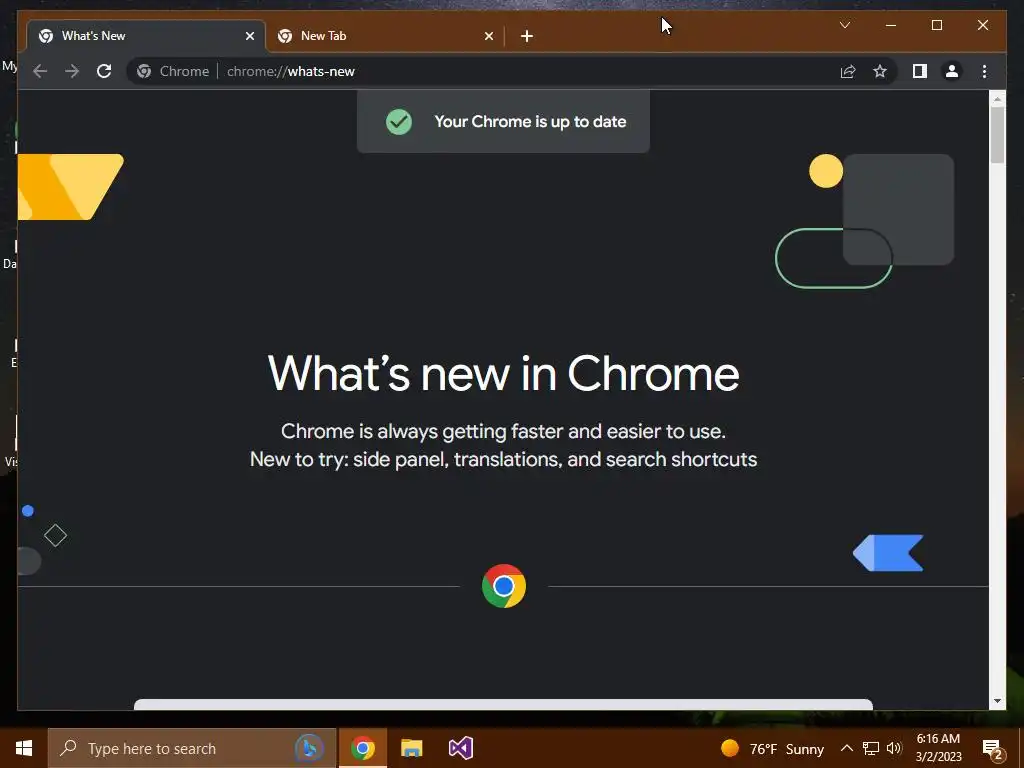The height and width of the screenshot is (768, 1024).
Task: Launch Visual Studio from the taskbar
Action: tap(460, 748)
